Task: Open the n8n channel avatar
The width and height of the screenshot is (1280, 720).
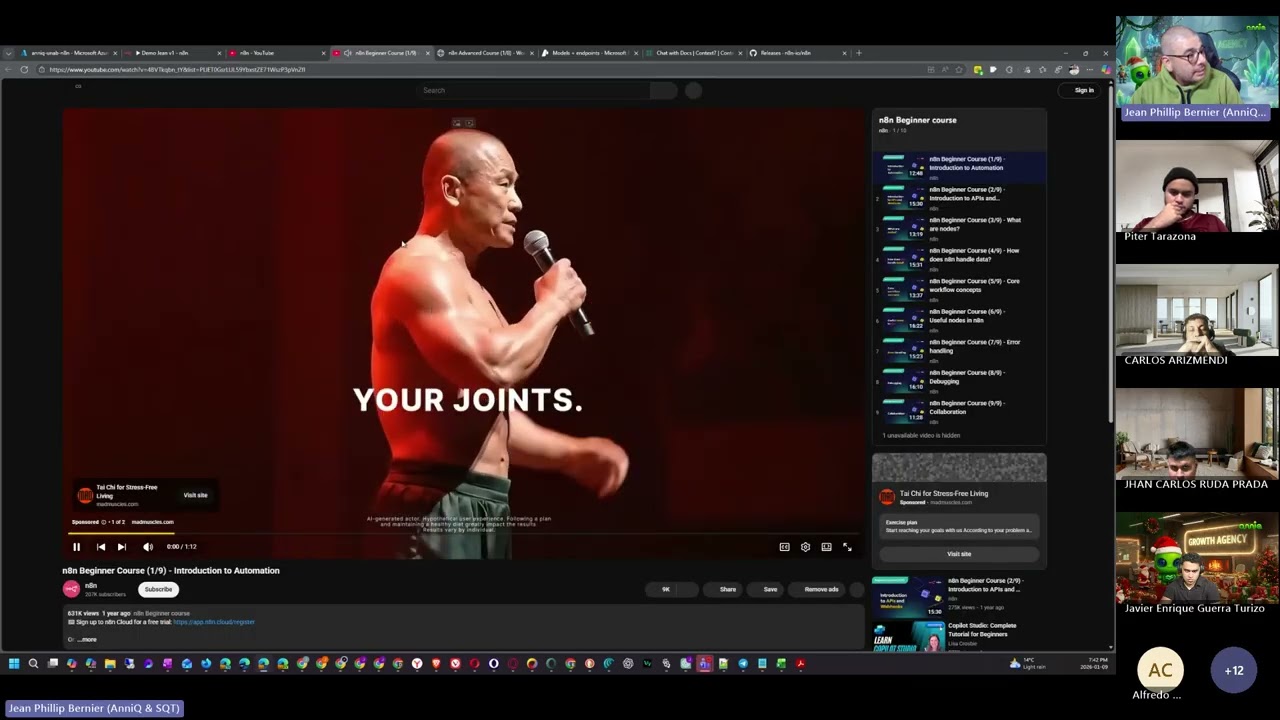Action: point(71,589)
